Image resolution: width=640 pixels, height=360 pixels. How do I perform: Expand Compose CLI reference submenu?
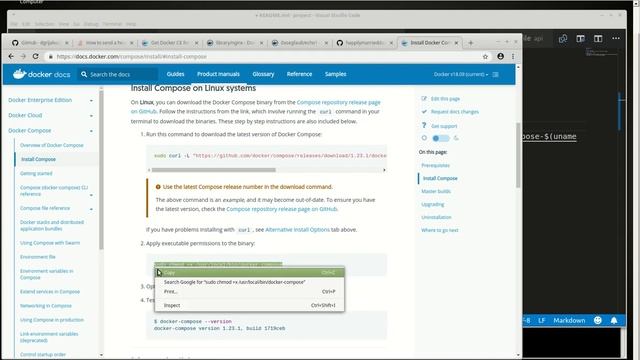pos(91,195)
